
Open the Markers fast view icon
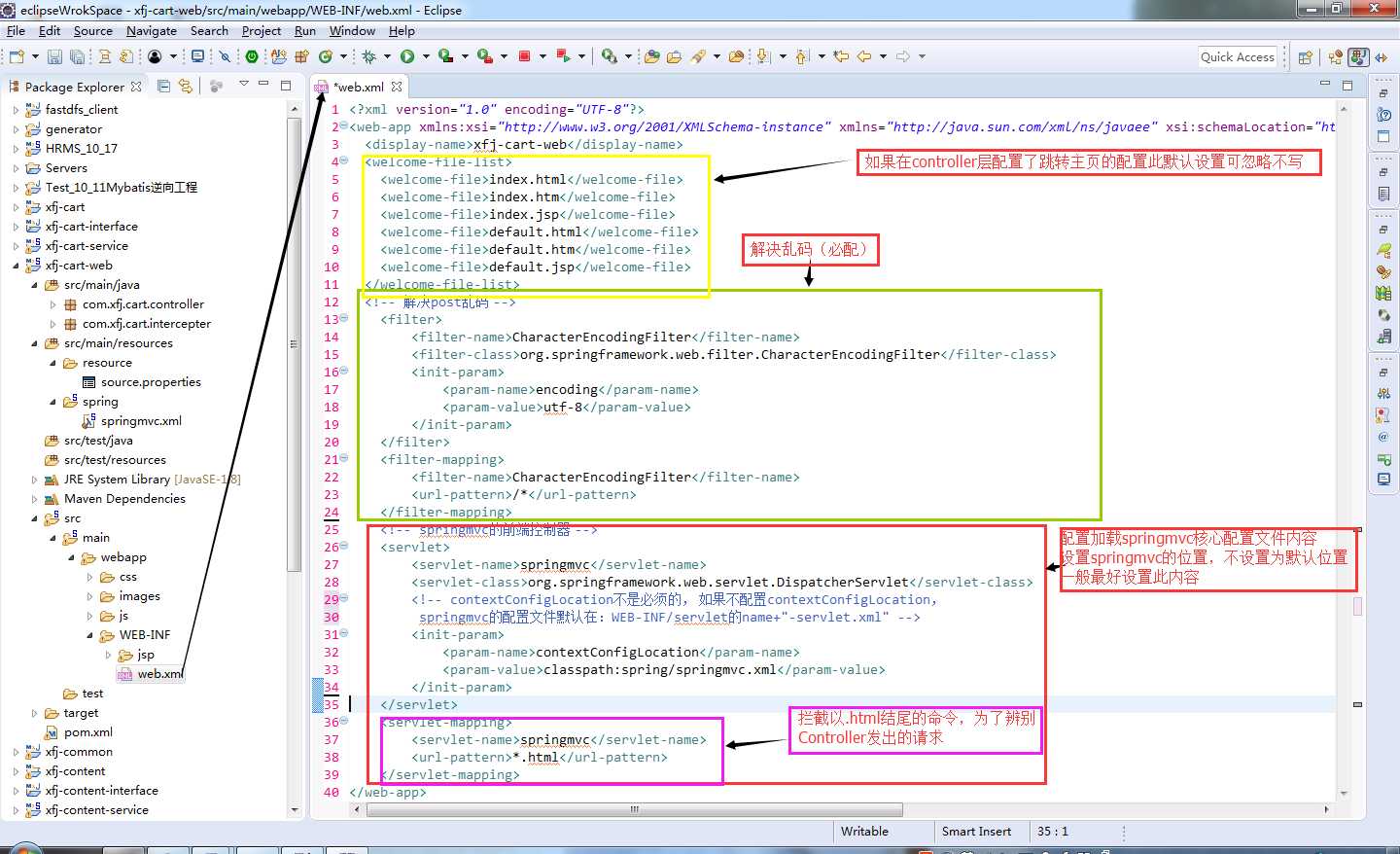tap(1383, 415)
